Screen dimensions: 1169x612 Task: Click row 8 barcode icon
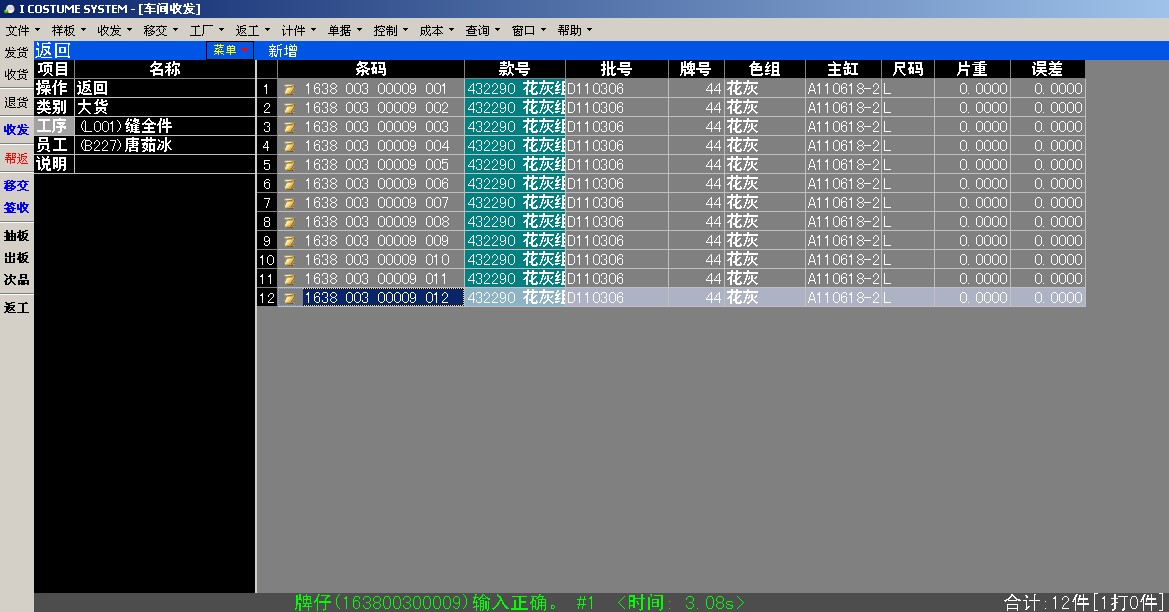[289, 222]
